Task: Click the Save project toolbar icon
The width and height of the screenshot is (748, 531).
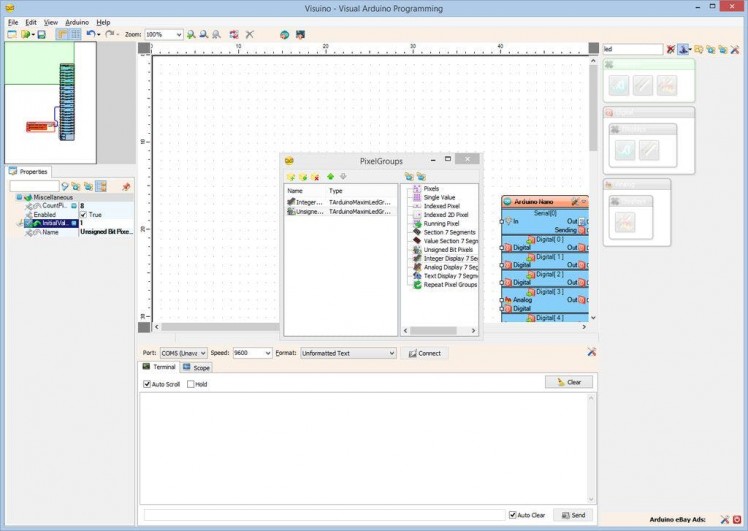Action: point(41,34)
